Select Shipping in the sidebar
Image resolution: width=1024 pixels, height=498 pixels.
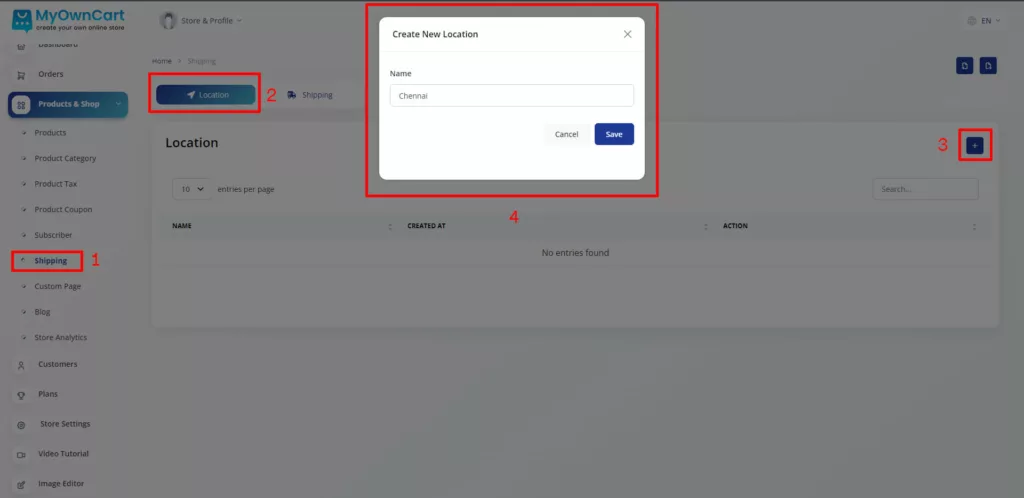[x=51, y=261]
